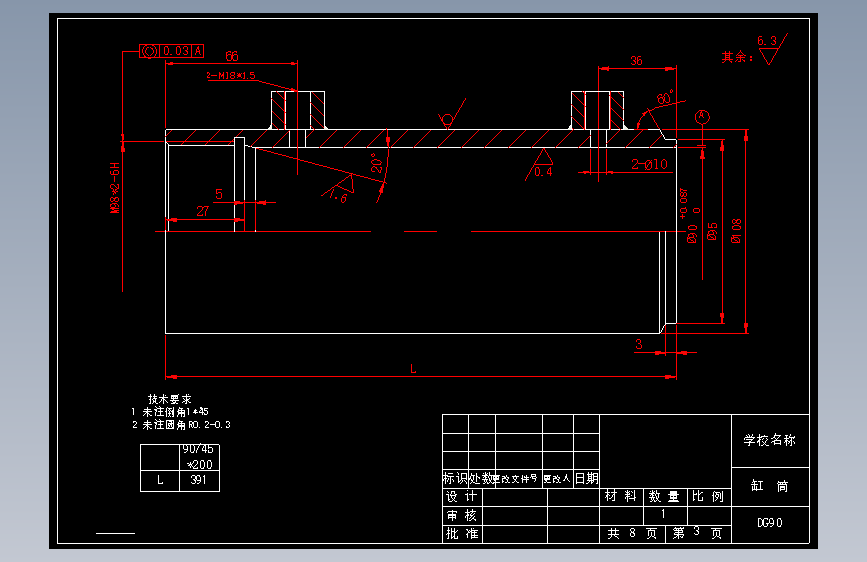
Task: Select the 36 dimension text
Action: click(636, 61)
